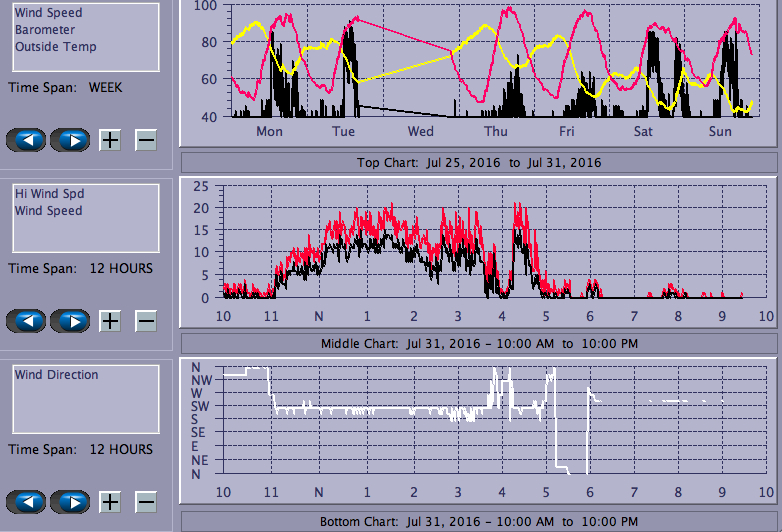Select Outside Temp in the top chart list
Viewport: 782px width, 532px height.
pyautogui.click(x=55, y=47)
